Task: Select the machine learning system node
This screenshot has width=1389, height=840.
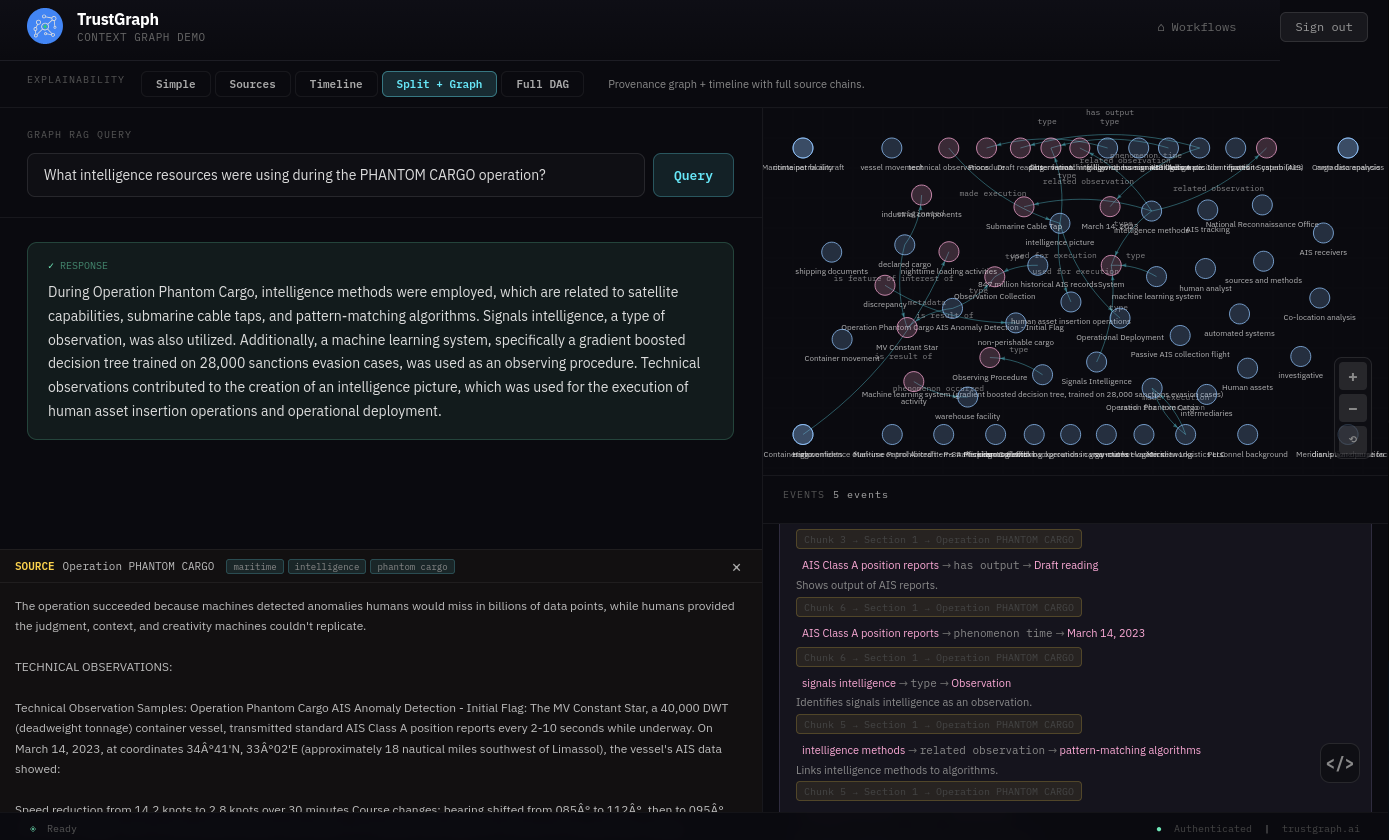Action: 1157,277
